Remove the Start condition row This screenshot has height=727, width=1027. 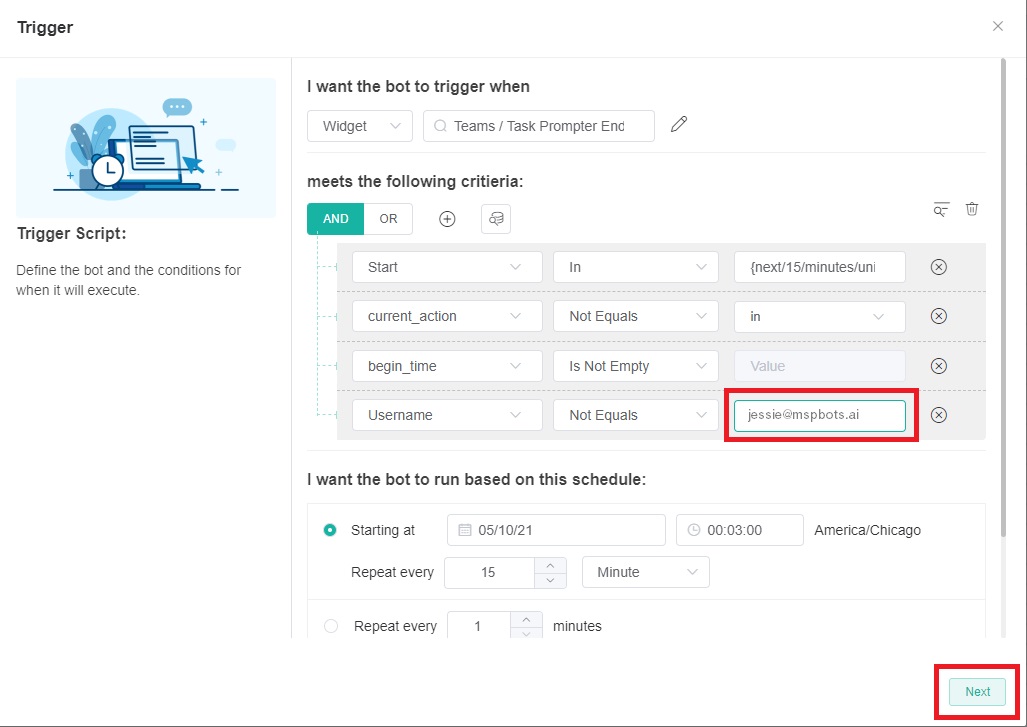point(938,267)
